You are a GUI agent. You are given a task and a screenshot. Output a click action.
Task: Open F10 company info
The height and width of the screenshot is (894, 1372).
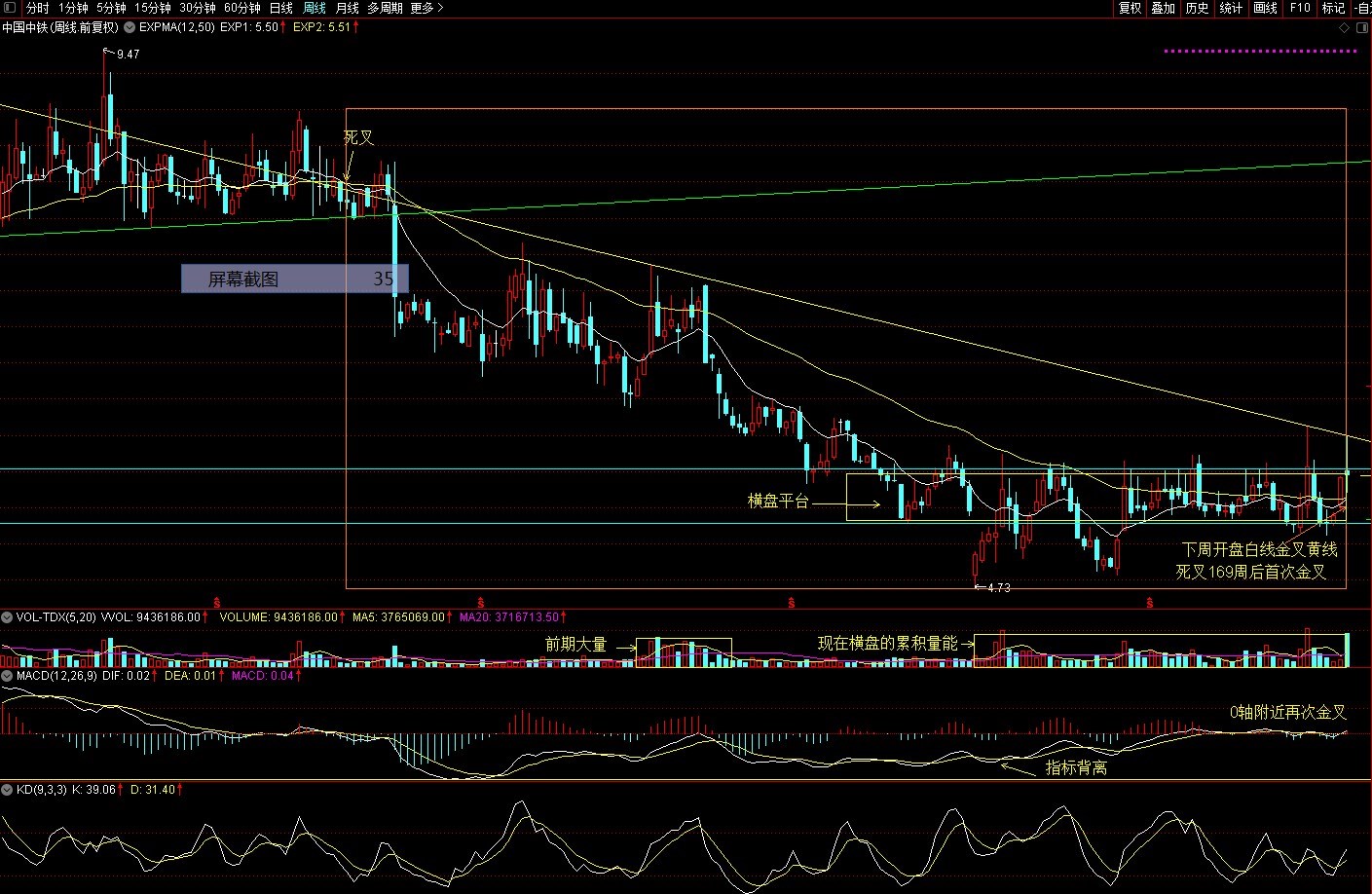1300,8
